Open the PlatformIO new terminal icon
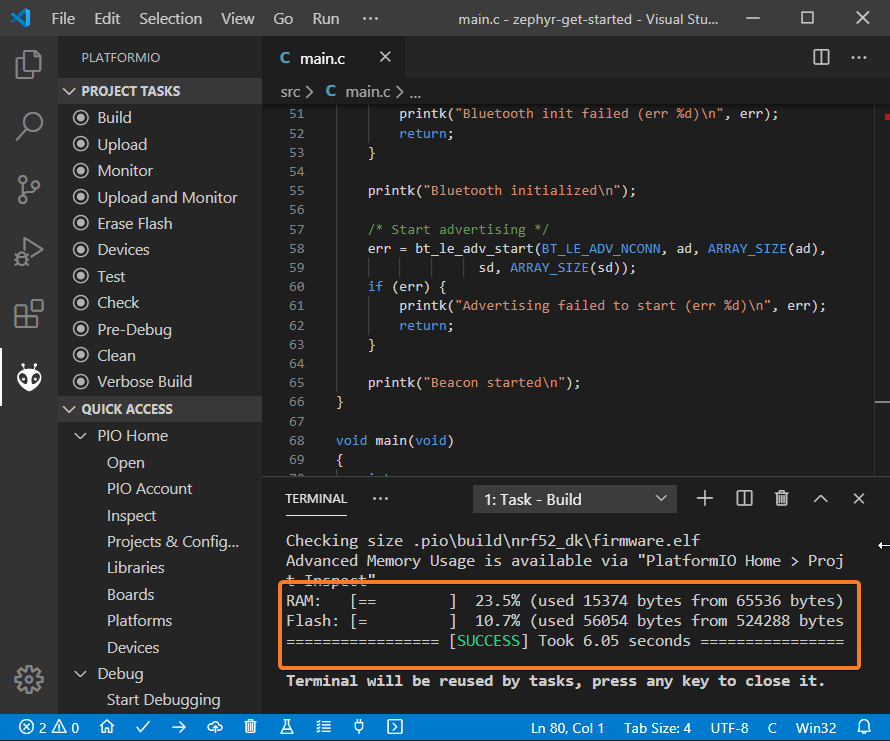Viewport: 890px width, 741px height. pyautogui.click(x=394, y=727)
